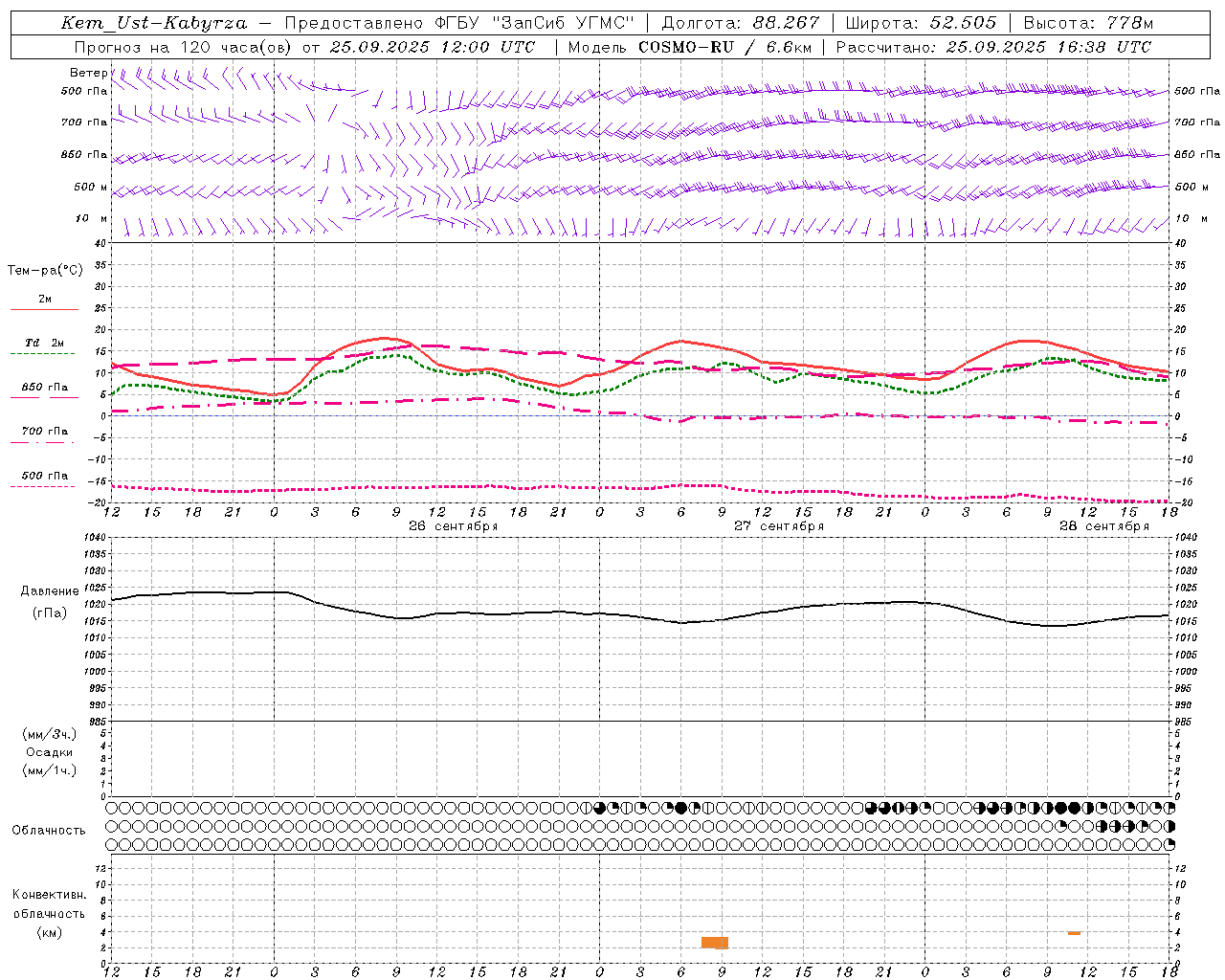Click the Ветер wind panel label
Screen dimensions: 1225x980
pyautogui.click(x=89, y=73)
